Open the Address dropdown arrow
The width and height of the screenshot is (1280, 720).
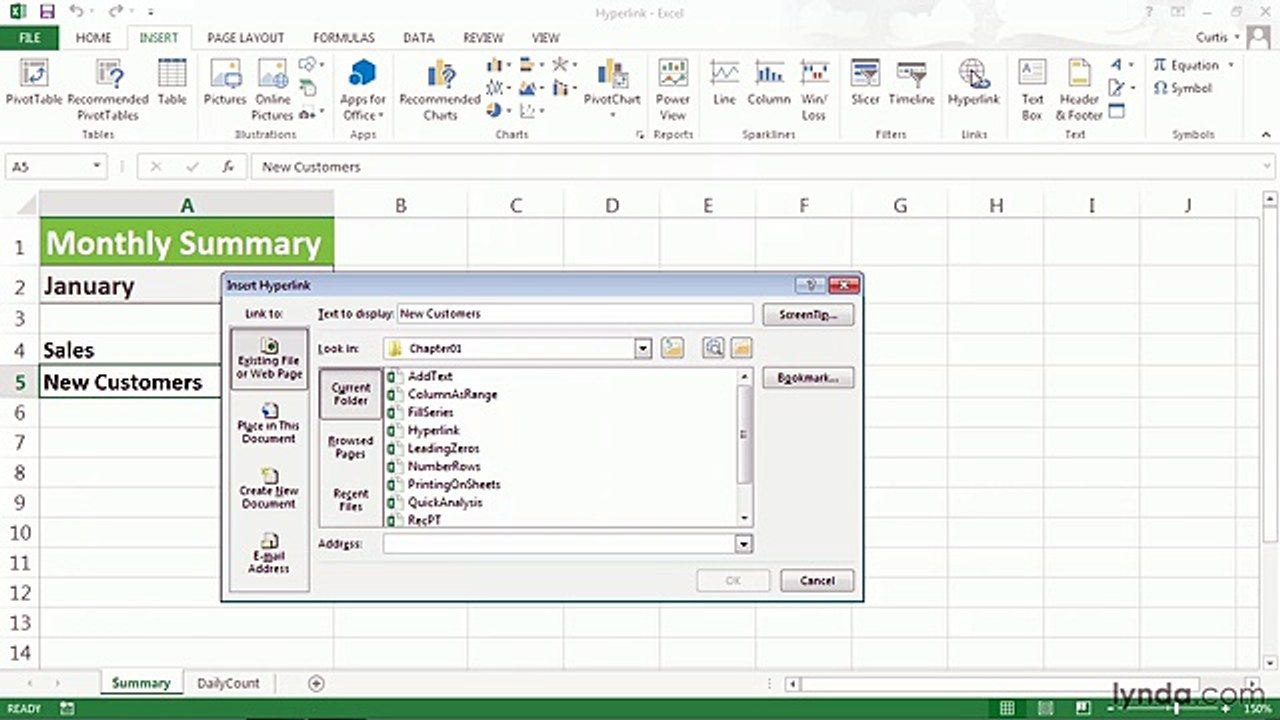click(743, 544)
